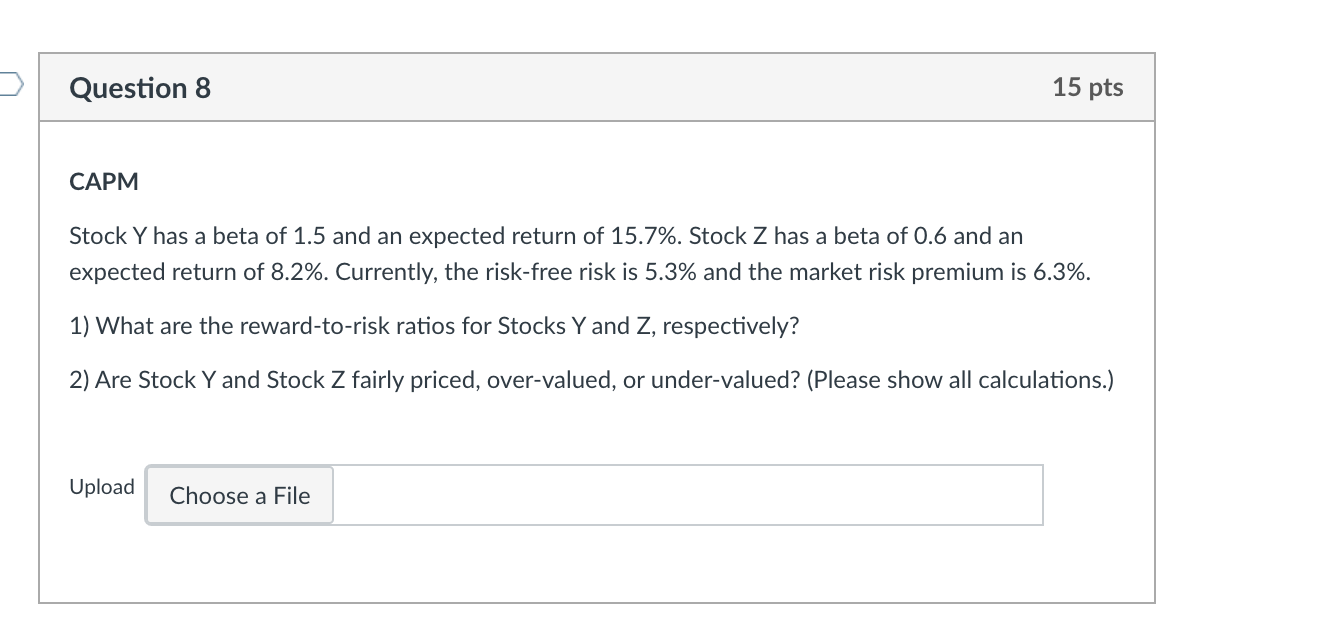Select the CAPM heading text
Screen dimensions: 1340x640
[102, 181]
